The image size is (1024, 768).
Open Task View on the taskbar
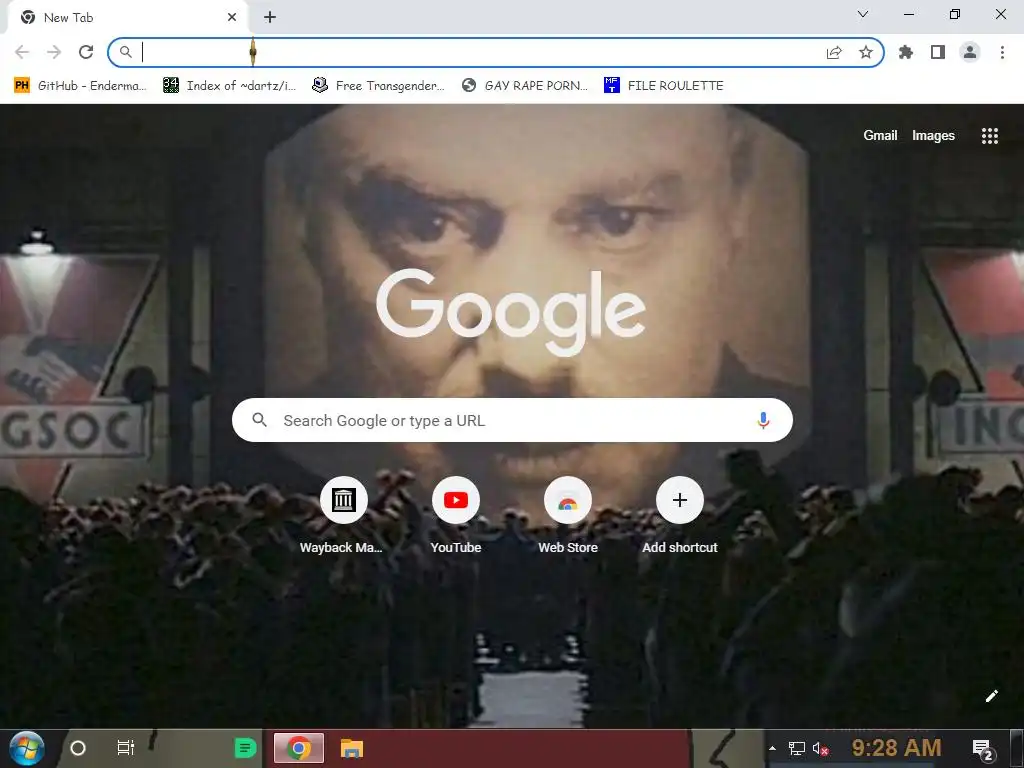tap(125, 748)
